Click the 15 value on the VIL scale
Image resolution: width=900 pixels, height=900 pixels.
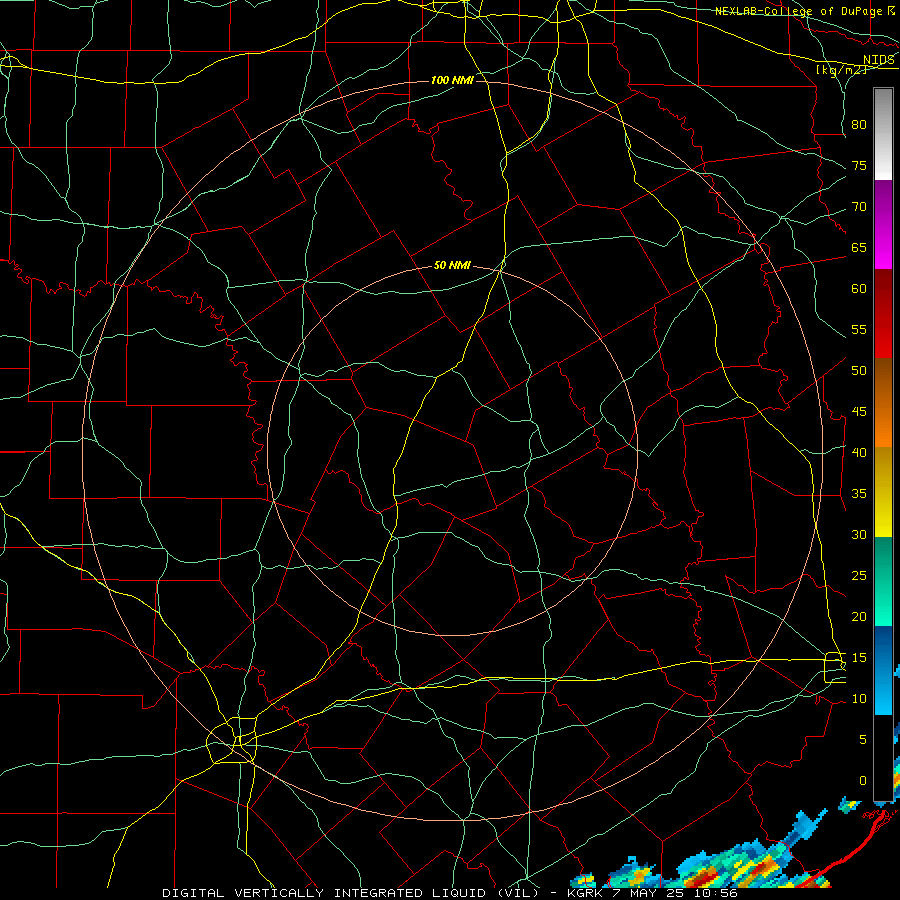tap(859, 658)
